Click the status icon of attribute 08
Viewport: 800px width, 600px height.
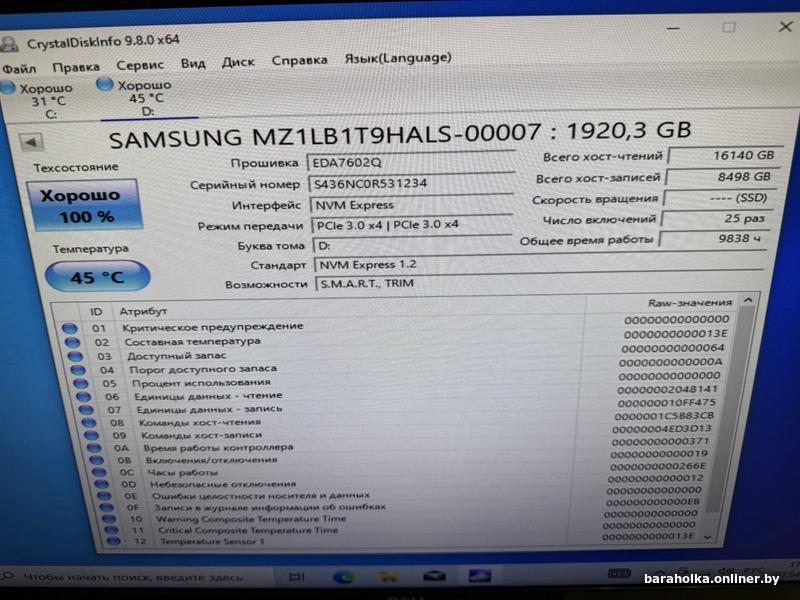[x=89, y=422]
